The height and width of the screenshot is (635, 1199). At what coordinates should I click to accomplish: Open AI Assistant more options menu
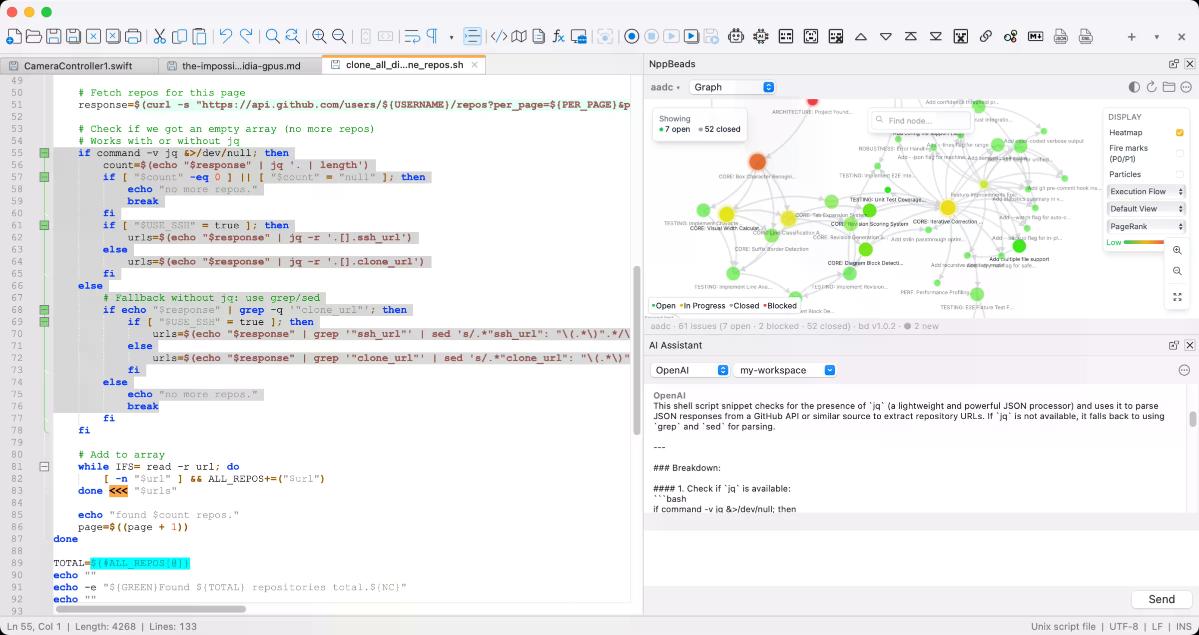1184,370
